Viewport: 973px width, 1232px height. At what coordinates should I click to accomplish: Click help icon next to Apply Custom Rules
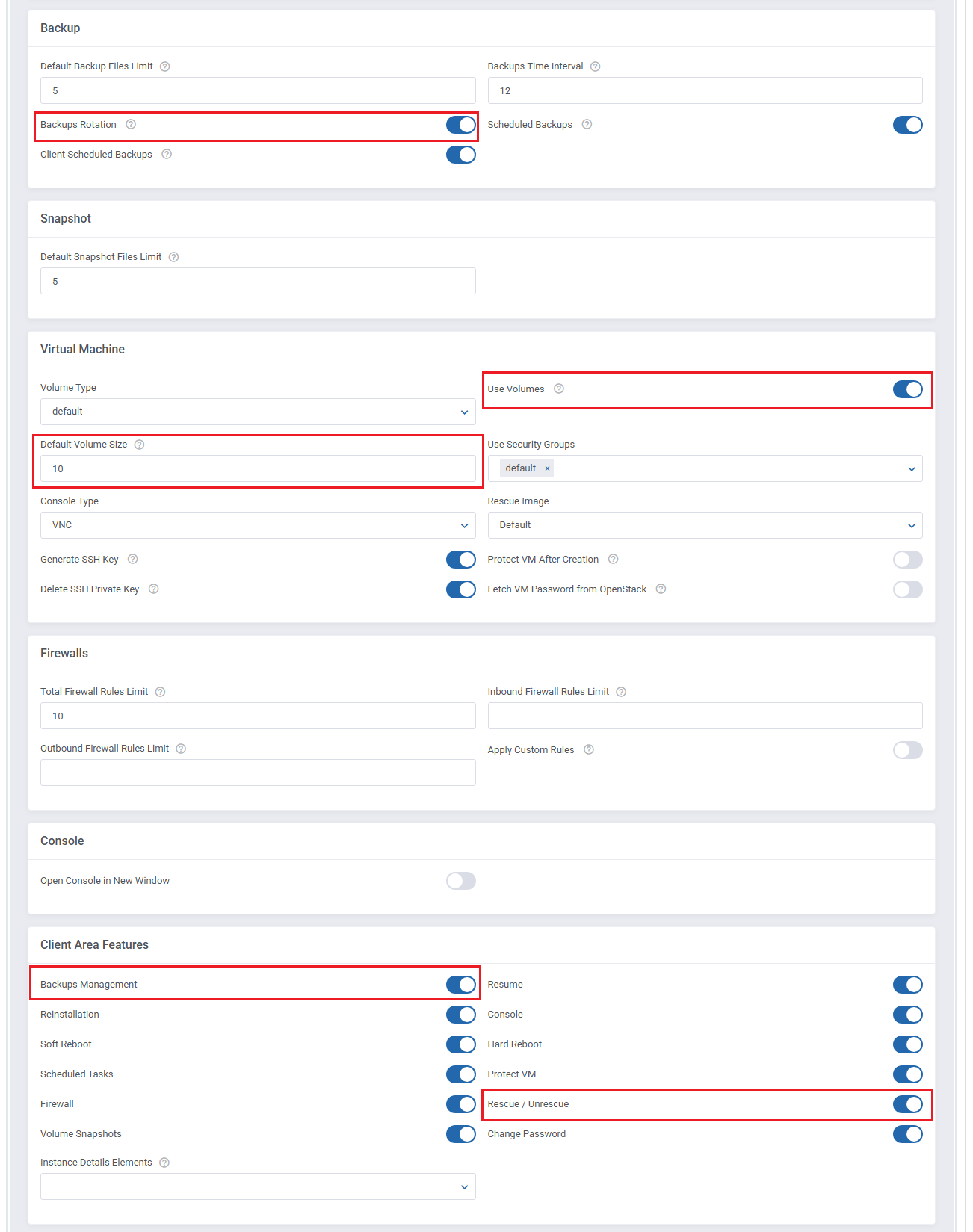click(588, 750)
